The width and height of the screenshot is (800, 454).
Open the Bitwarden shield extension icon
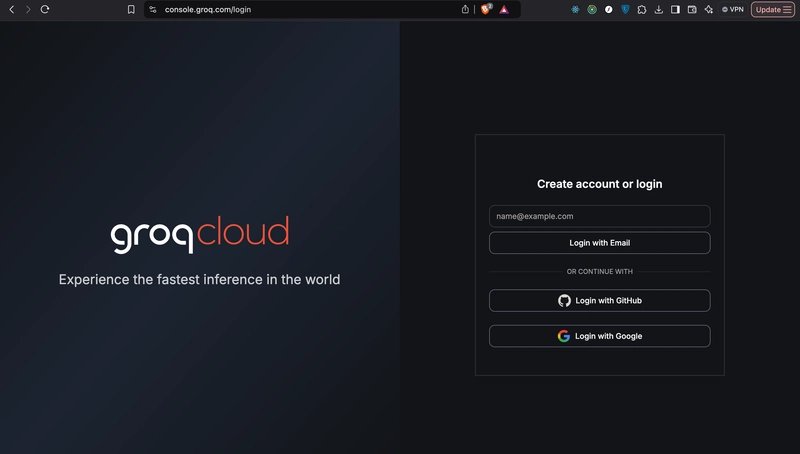pos(626,9)
